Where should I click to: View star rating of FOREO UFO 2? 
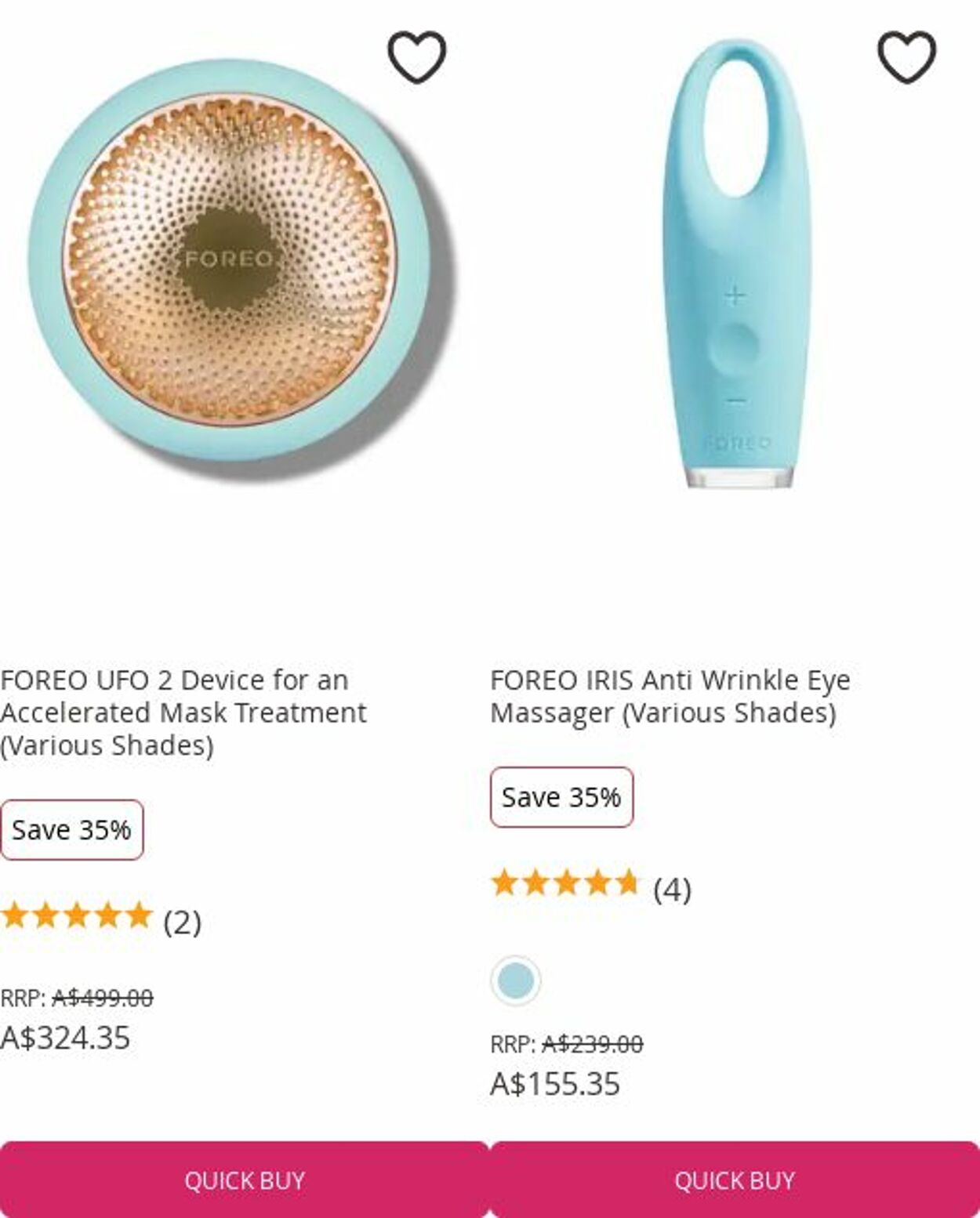point(76,915)
